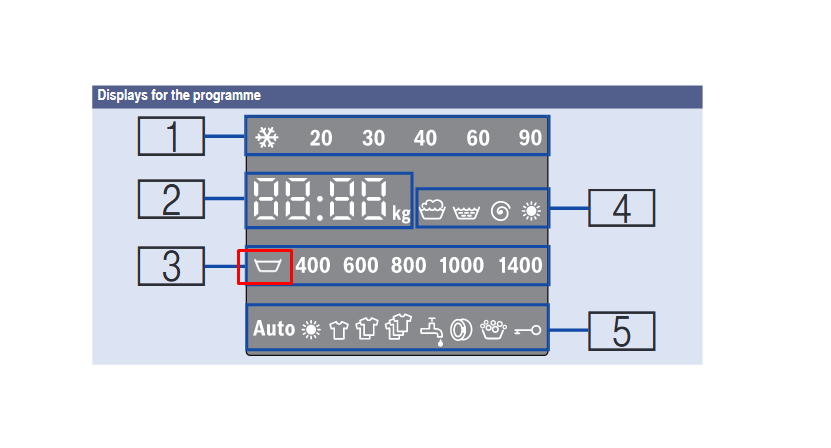Click the sun icon next to spin spiral
This screenshot has height=448, width=831.
(530, 211)
